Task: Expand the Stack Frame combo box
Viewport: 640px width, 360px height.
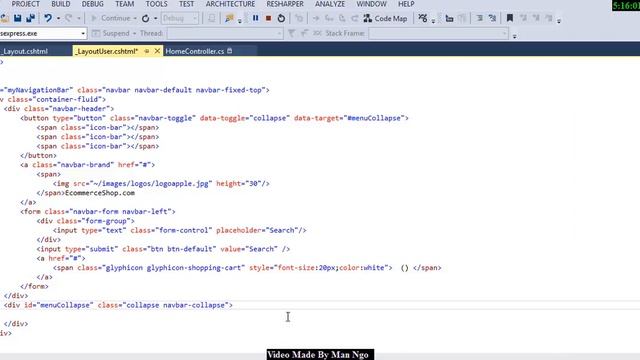Action: 438,33
